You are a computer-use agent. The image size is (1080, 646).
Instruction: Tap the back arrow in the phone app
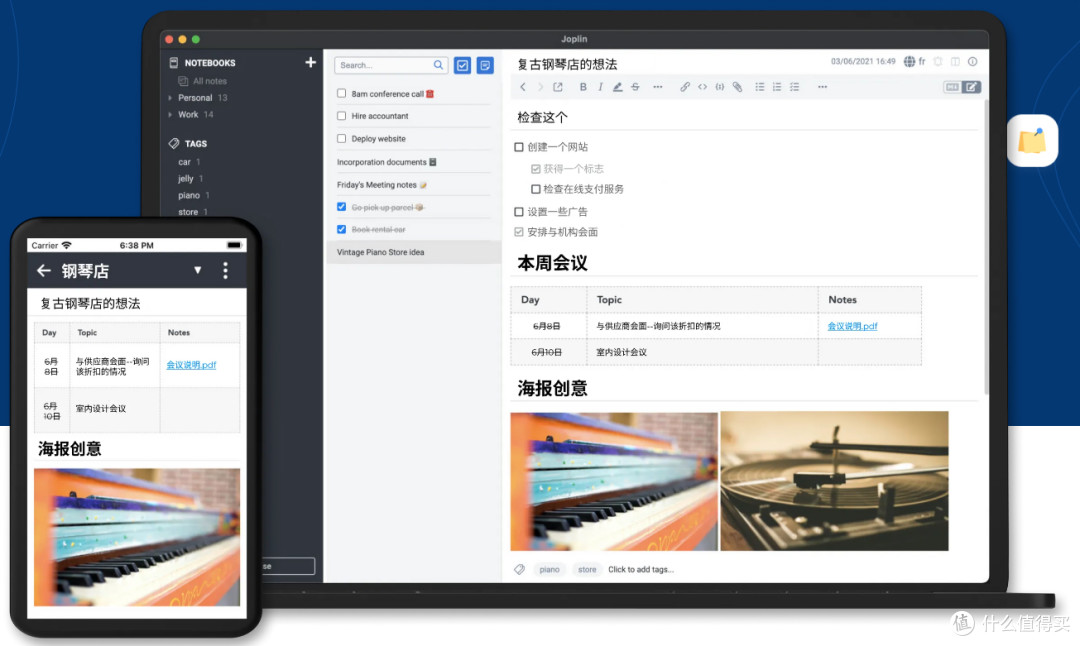43,271
